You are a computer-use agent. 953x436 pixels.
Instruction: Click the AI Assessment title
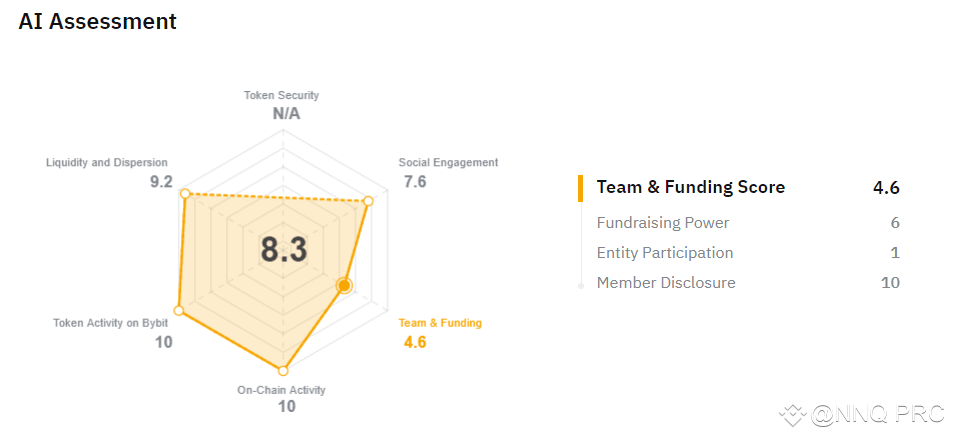(x=97, y=21)
